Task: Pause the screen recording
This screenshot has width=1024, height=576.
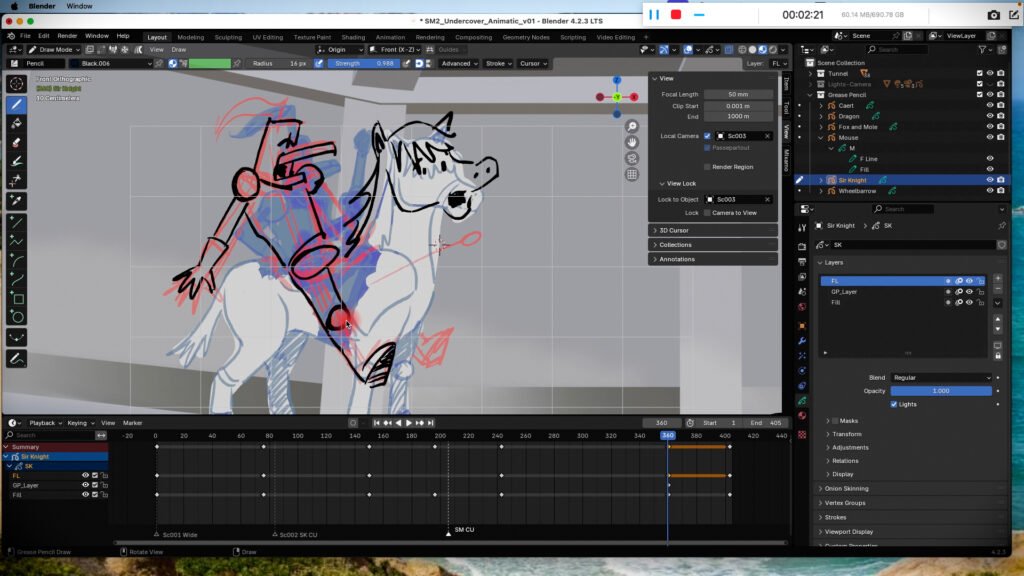Action: 654,14
